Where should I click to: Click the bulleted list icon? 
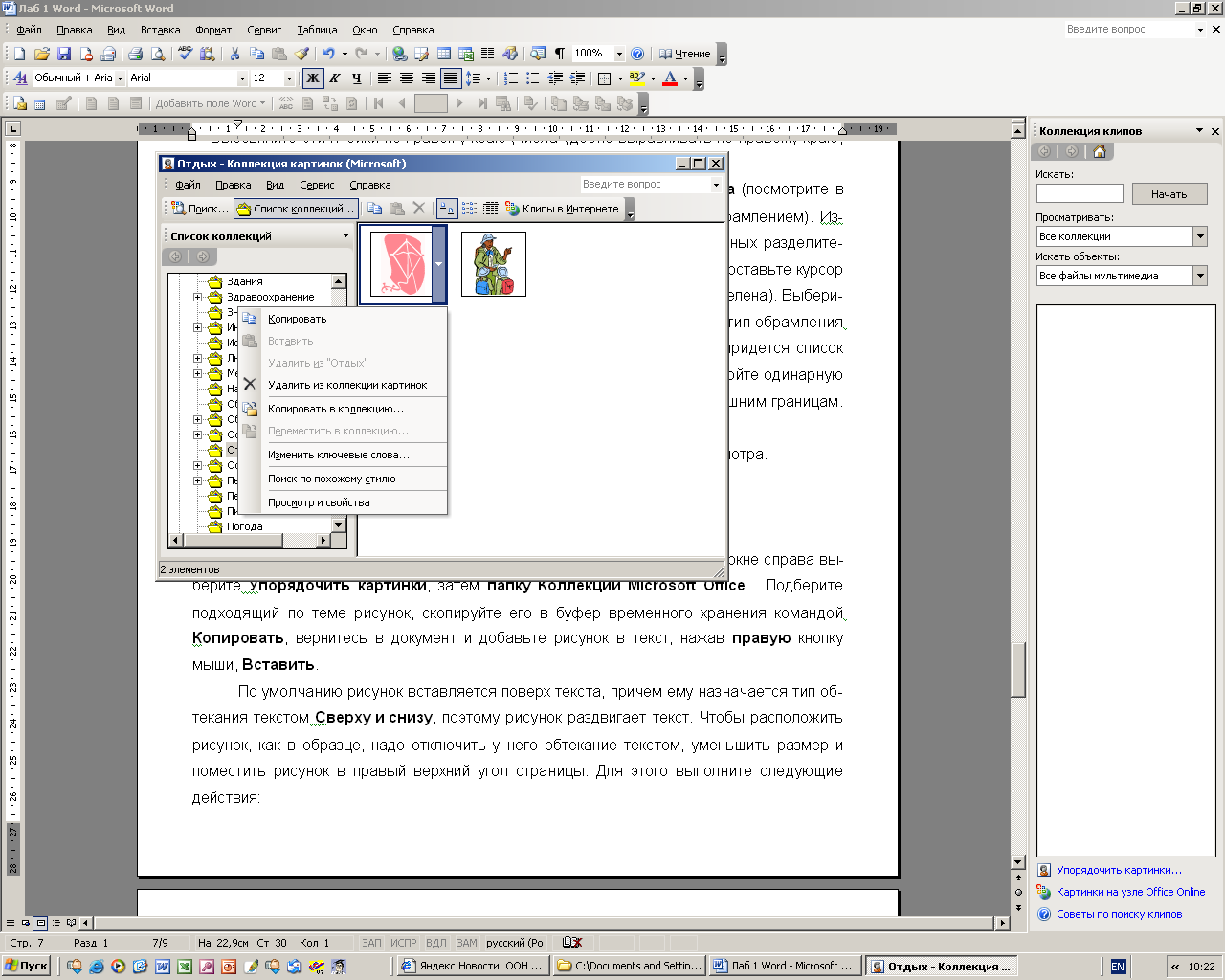tap(533, 78)
